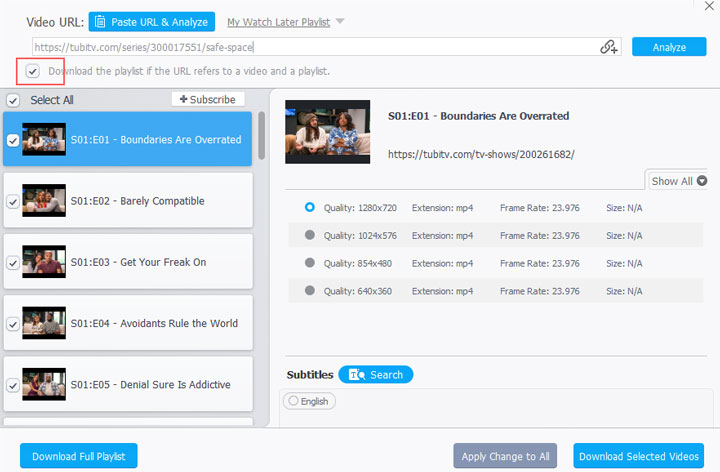Click Apply Change to All button
The image size is (720, 472).
(x=505, y=456)
